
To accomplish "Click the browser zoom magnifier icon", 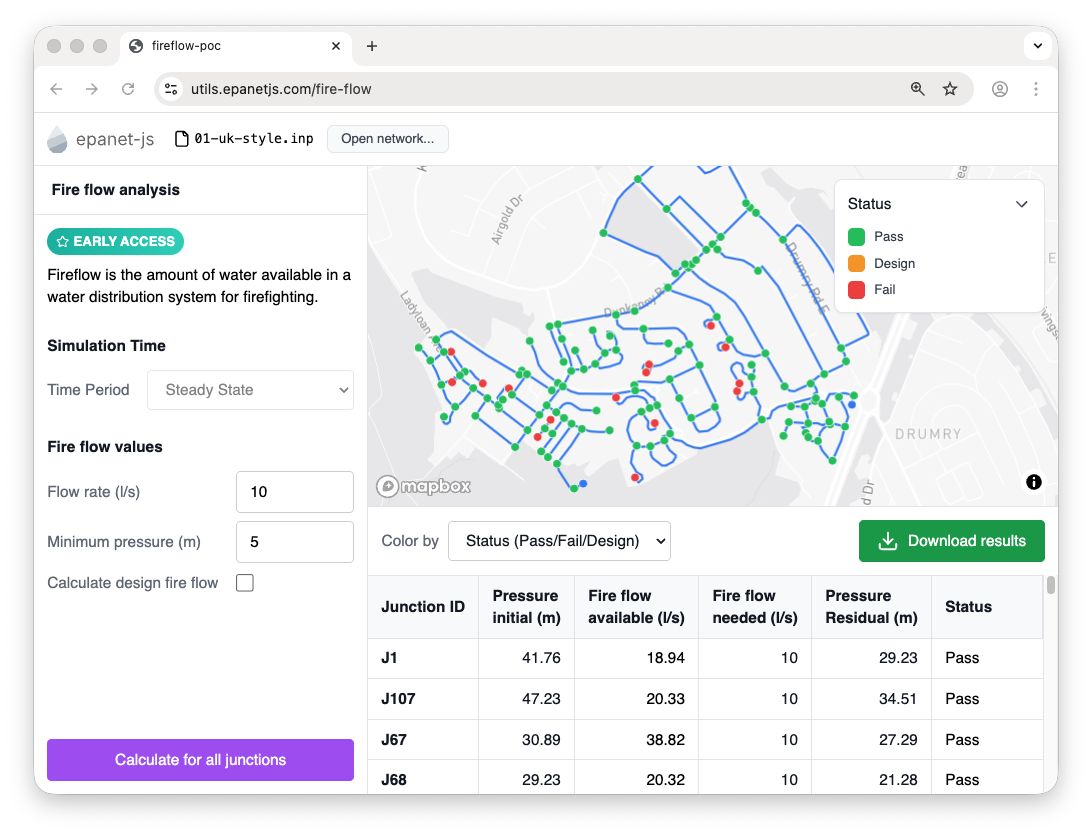I will tap(917, 89).
